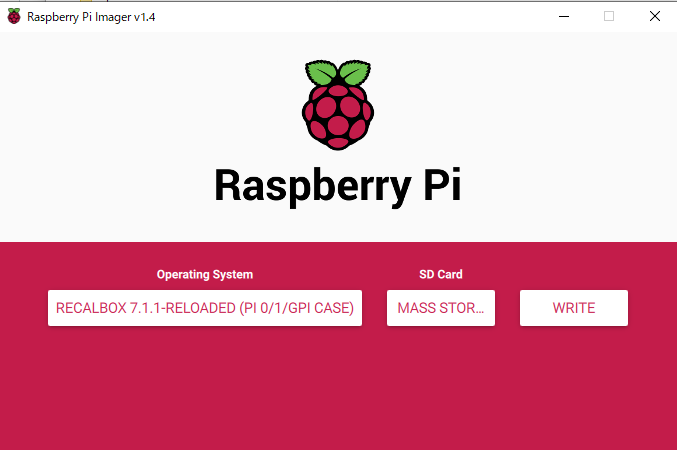The height and width of the screenshot is (450, 677).
Task: Click the disabled maximize window button
Action: (x=609, y=16)
